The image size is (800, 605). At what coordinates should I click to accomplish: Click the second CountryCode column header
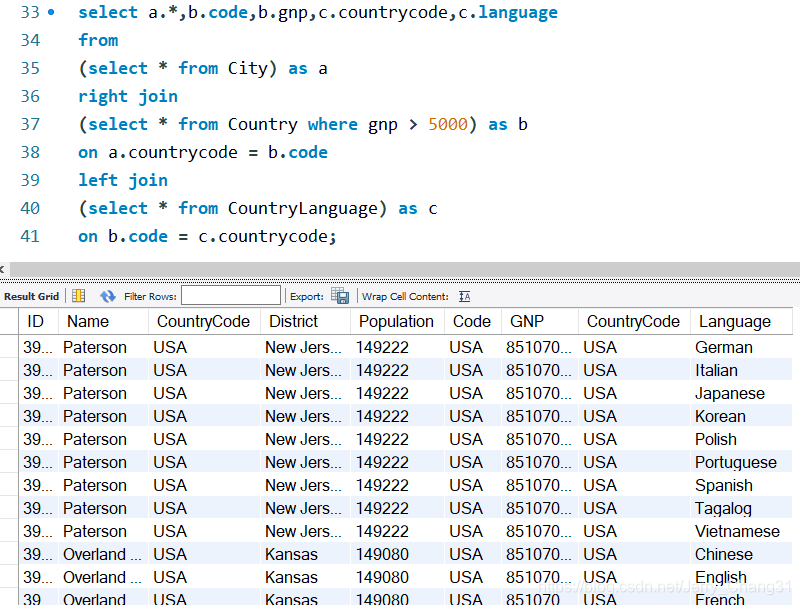[x=633, y=321]
